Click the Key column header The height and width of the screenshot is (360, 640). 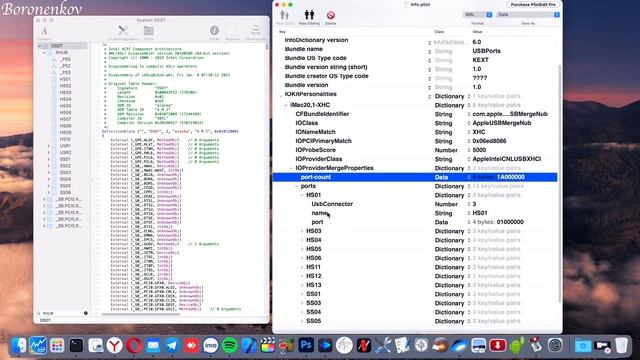[x=282, y=31]
